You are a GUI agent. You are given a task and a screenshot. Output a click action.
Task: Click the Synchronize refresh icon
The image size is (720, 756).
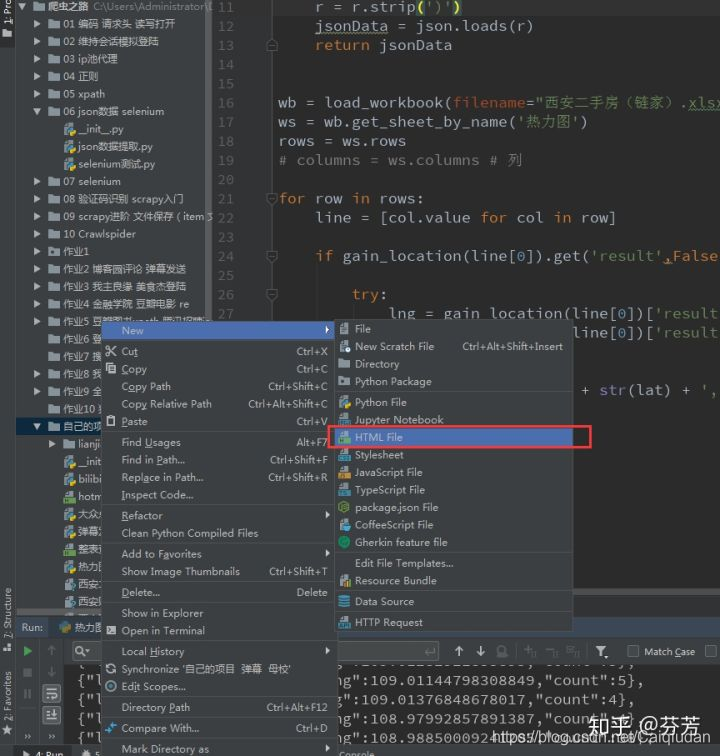click(111, 669)
